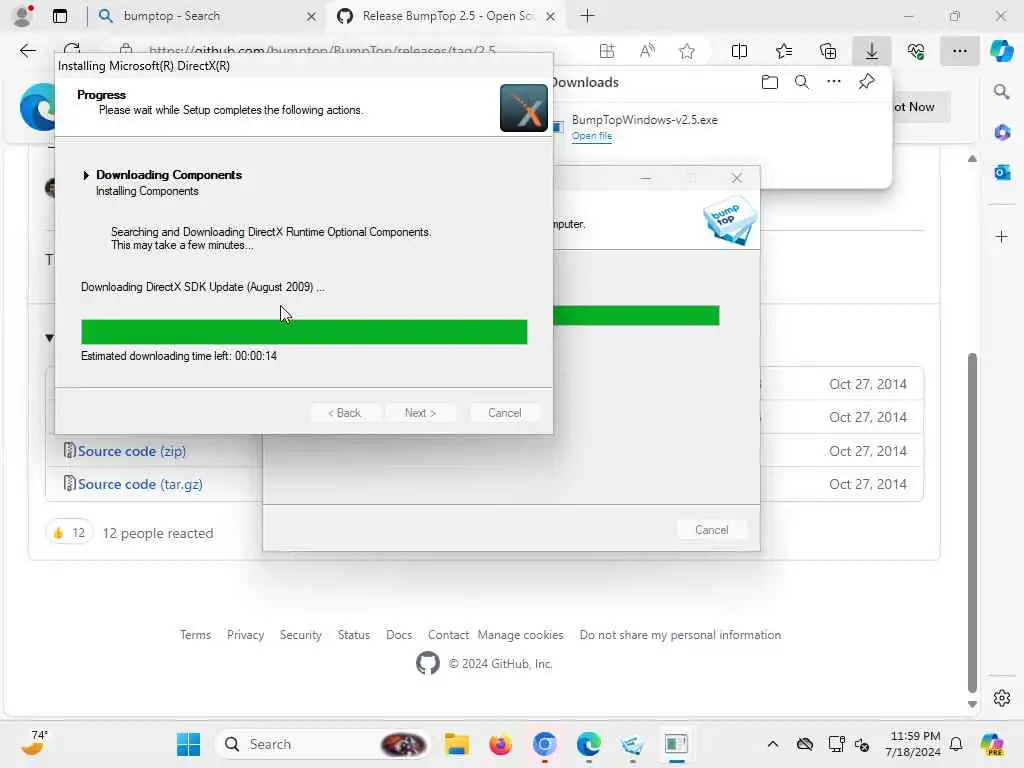Add this page to favorites star

pyautogui.click(x=686, y=51)
